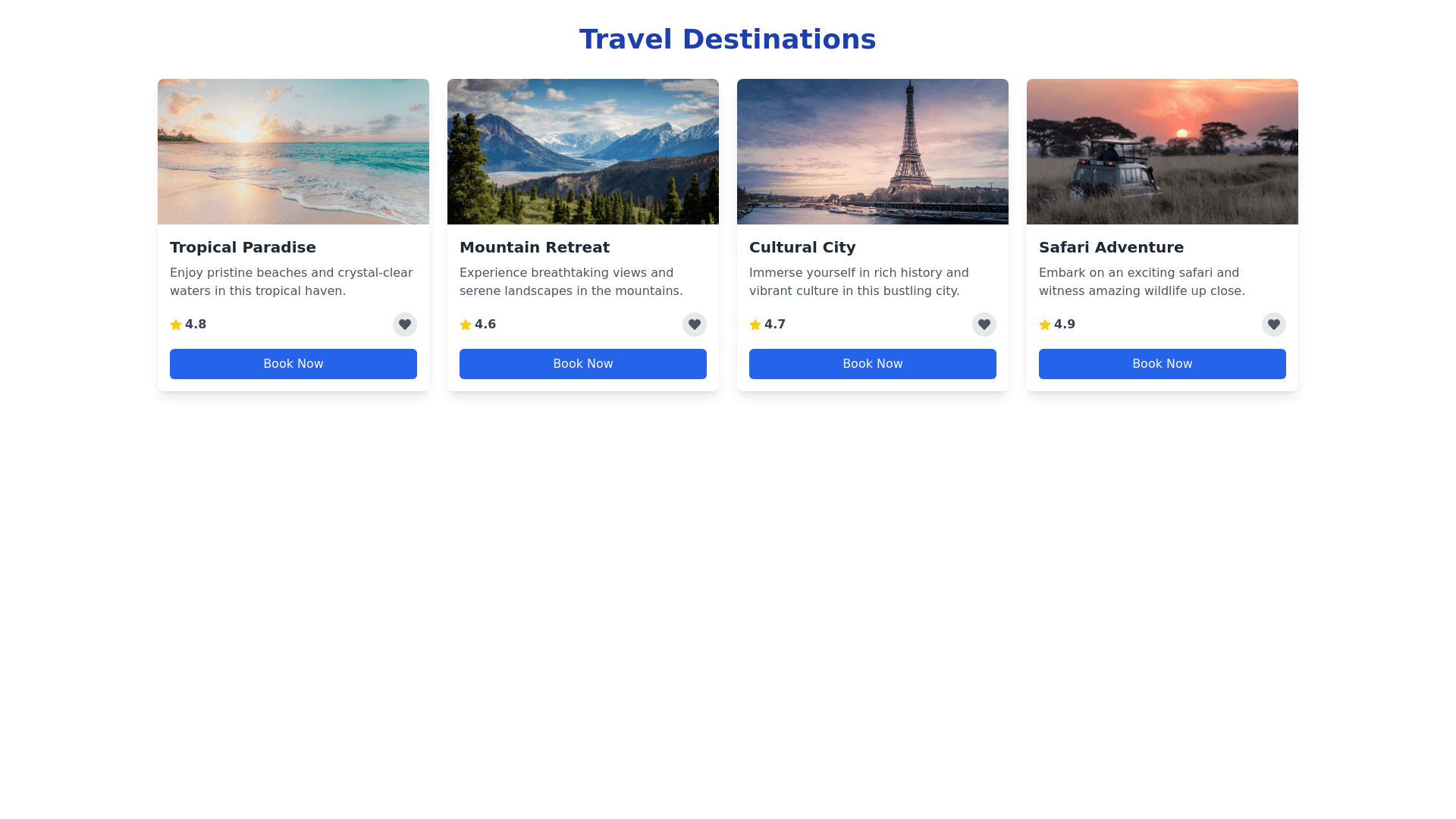This screenshot has width=1456, height=819.
Task: Click the star icon beside 4.8 rating
Action: coord(176,325)
